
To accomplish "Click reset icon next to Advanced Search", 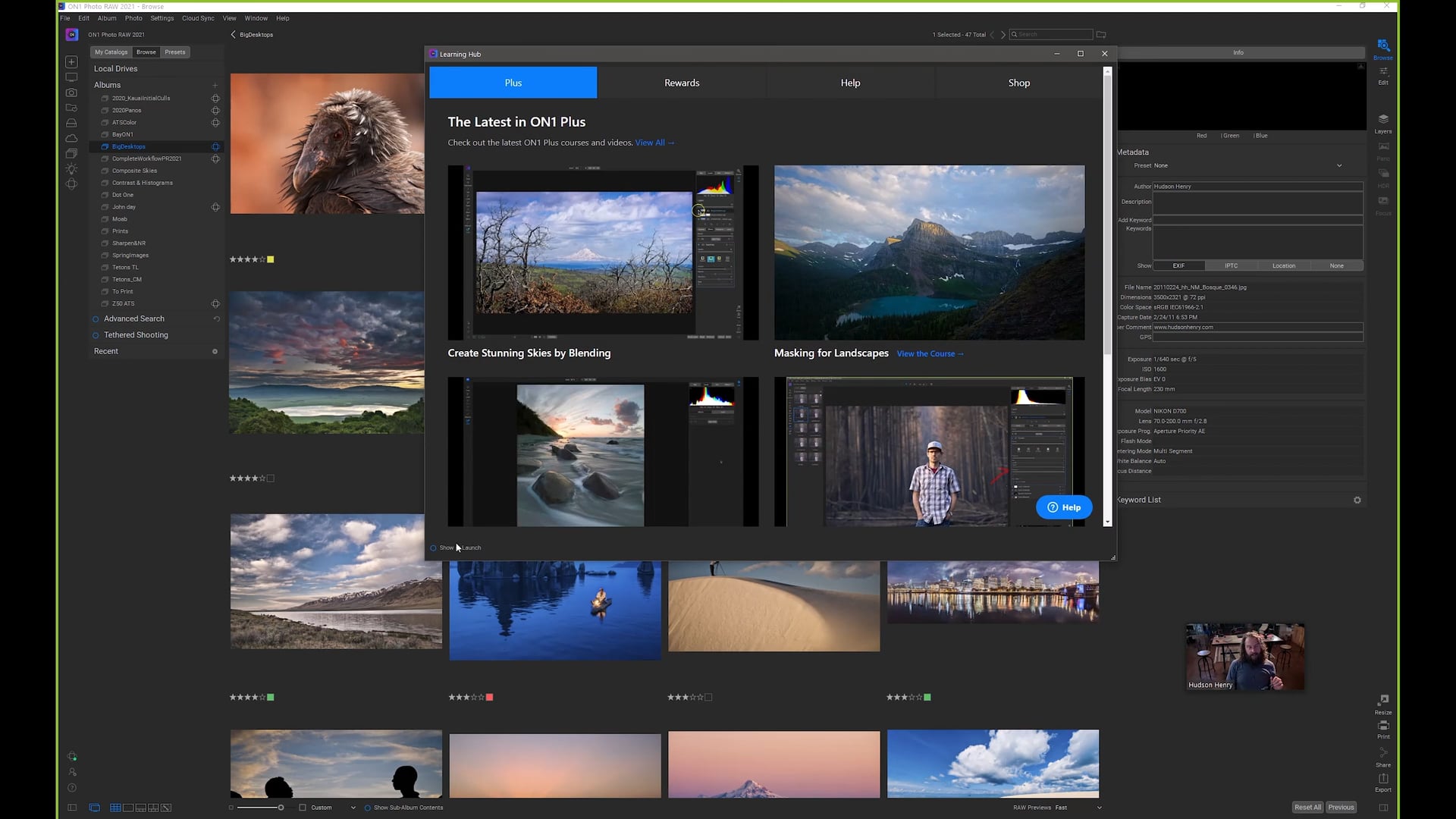I will [x=216, y=319].
